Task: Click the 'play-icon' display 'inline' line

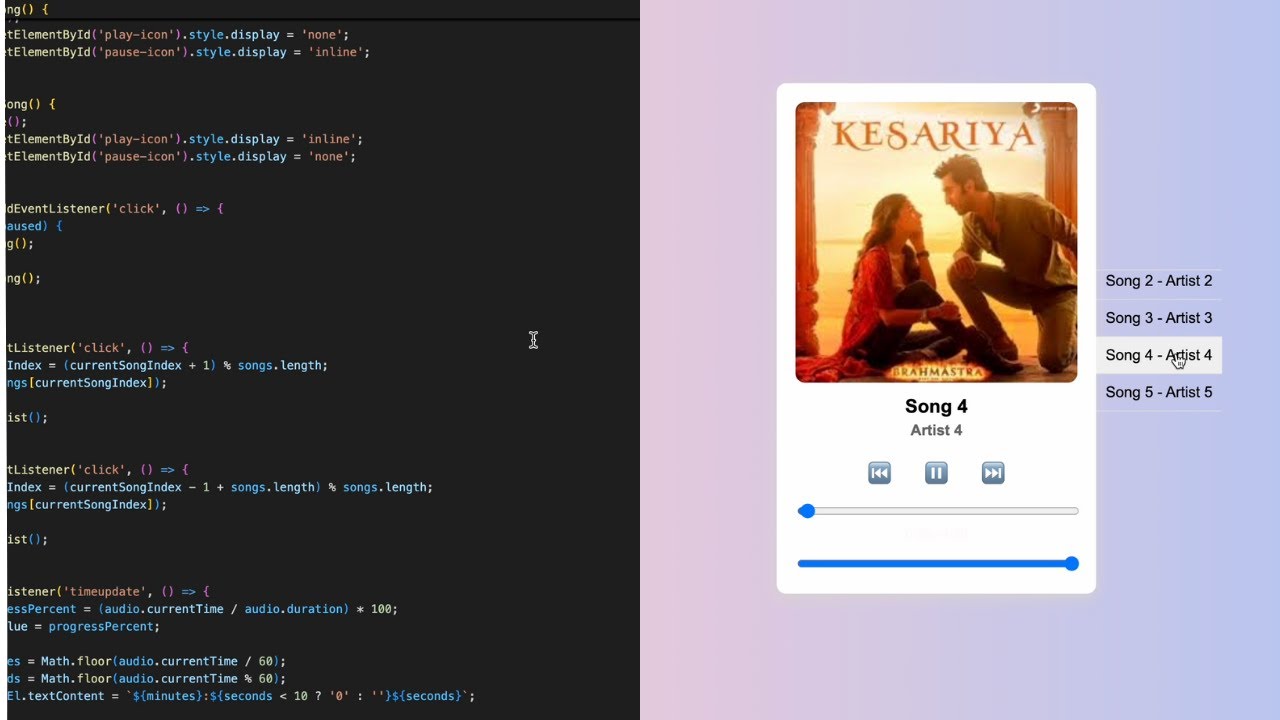Action: (x=184, y=139)
